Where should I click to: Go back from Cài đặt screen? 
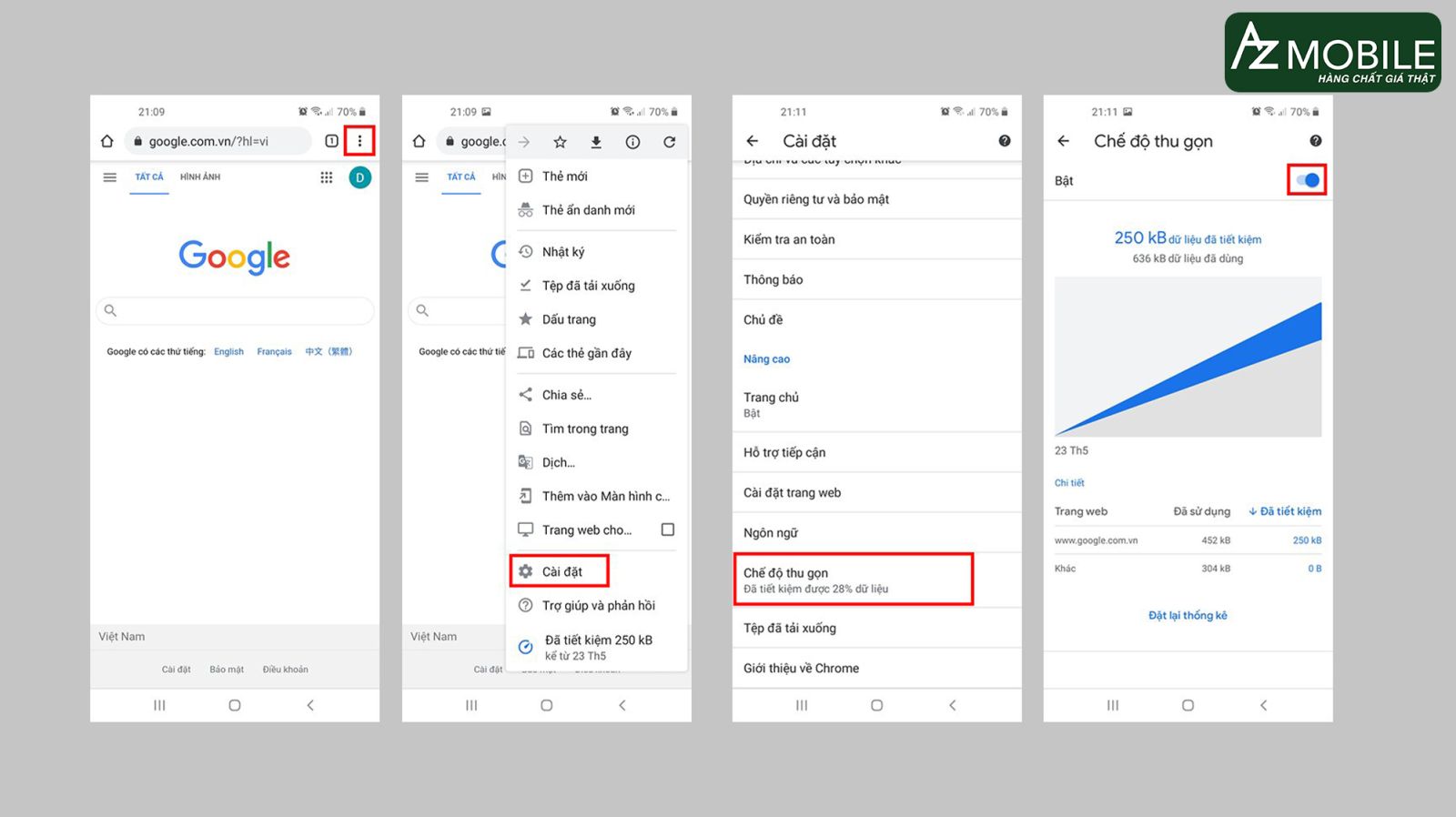752,141
